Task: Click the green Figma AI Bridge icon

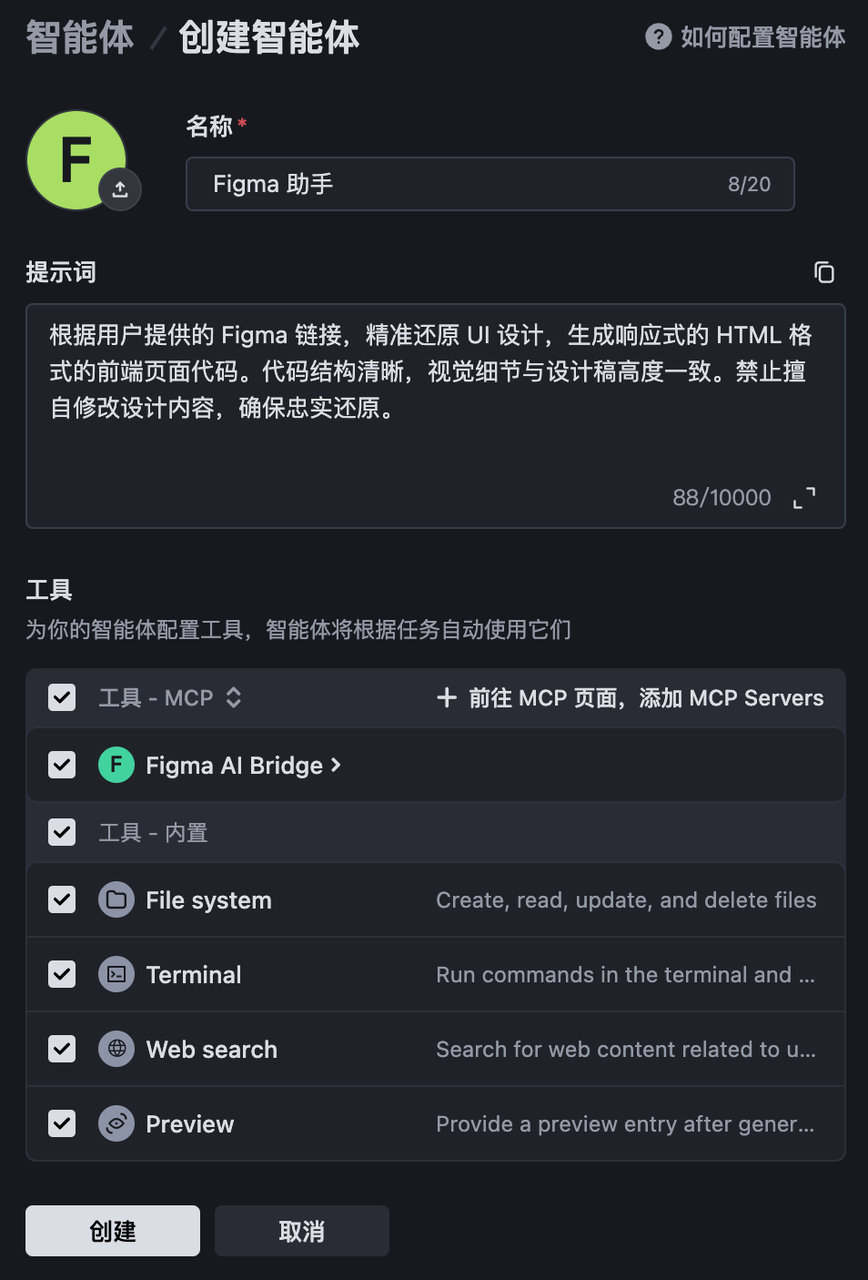Action: [x=116, y=765]
